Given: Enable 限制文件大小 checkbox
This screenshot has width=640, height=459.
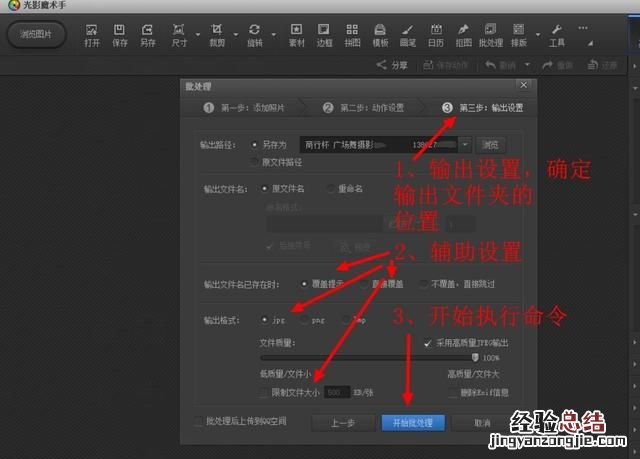Looking at the screenshot, I should 264,392.
